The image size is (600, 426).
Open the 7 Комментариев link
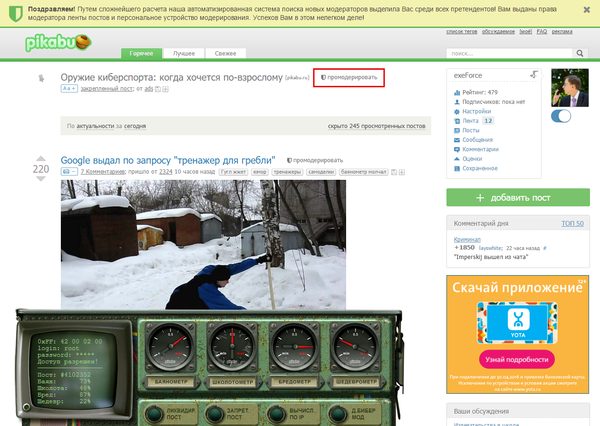103,172
